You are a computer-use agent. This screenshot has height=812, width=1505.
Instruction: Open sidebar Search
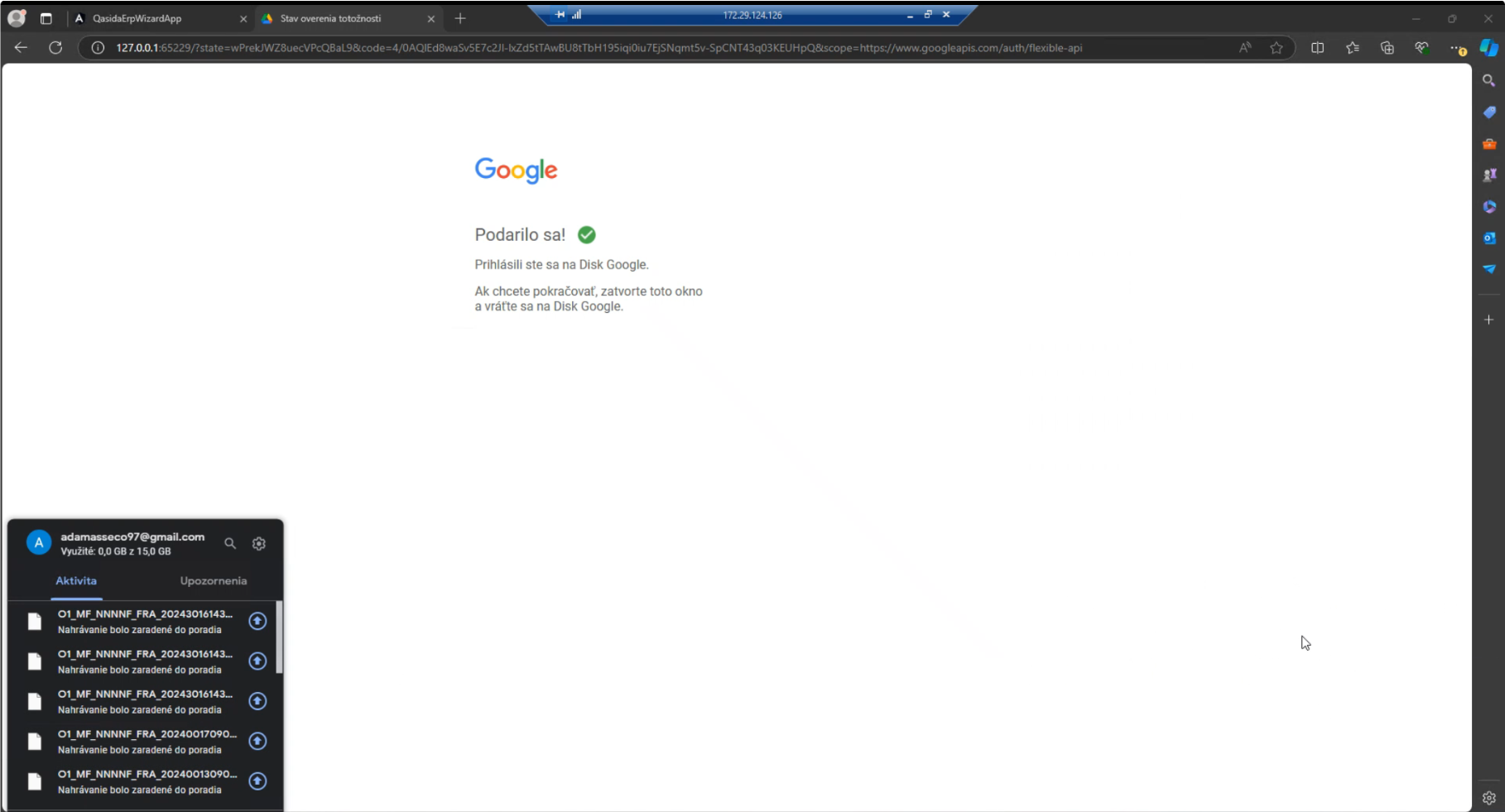point(1489,80)
